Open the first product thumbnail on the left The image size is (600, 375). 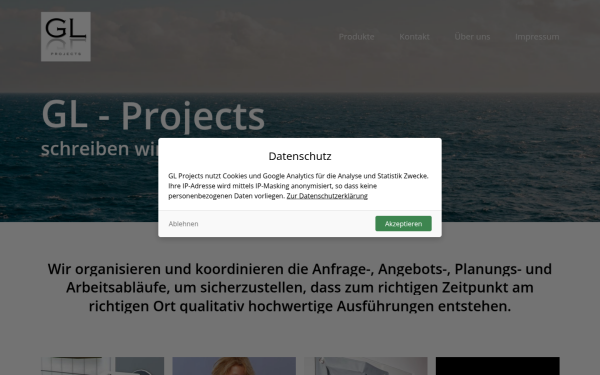click(103, 366)
